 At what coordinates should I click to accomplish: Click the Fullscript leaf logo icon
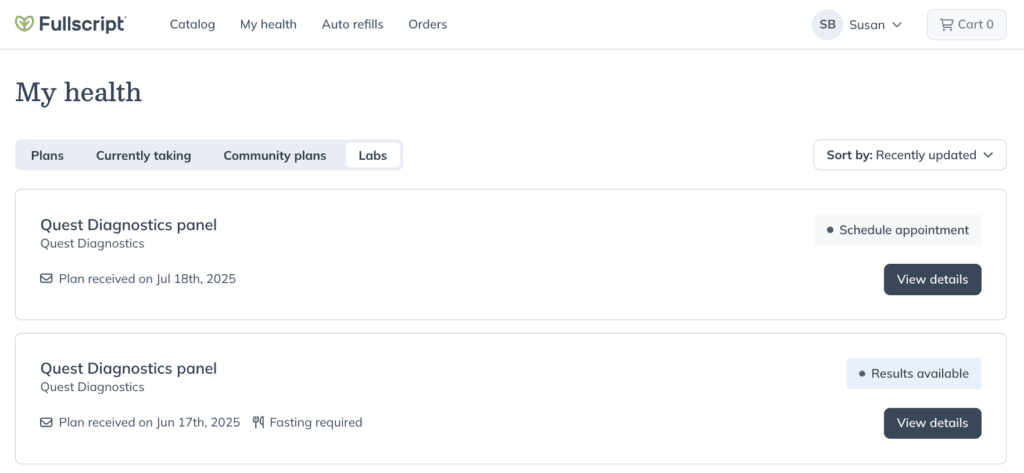[x=24, y=24]
